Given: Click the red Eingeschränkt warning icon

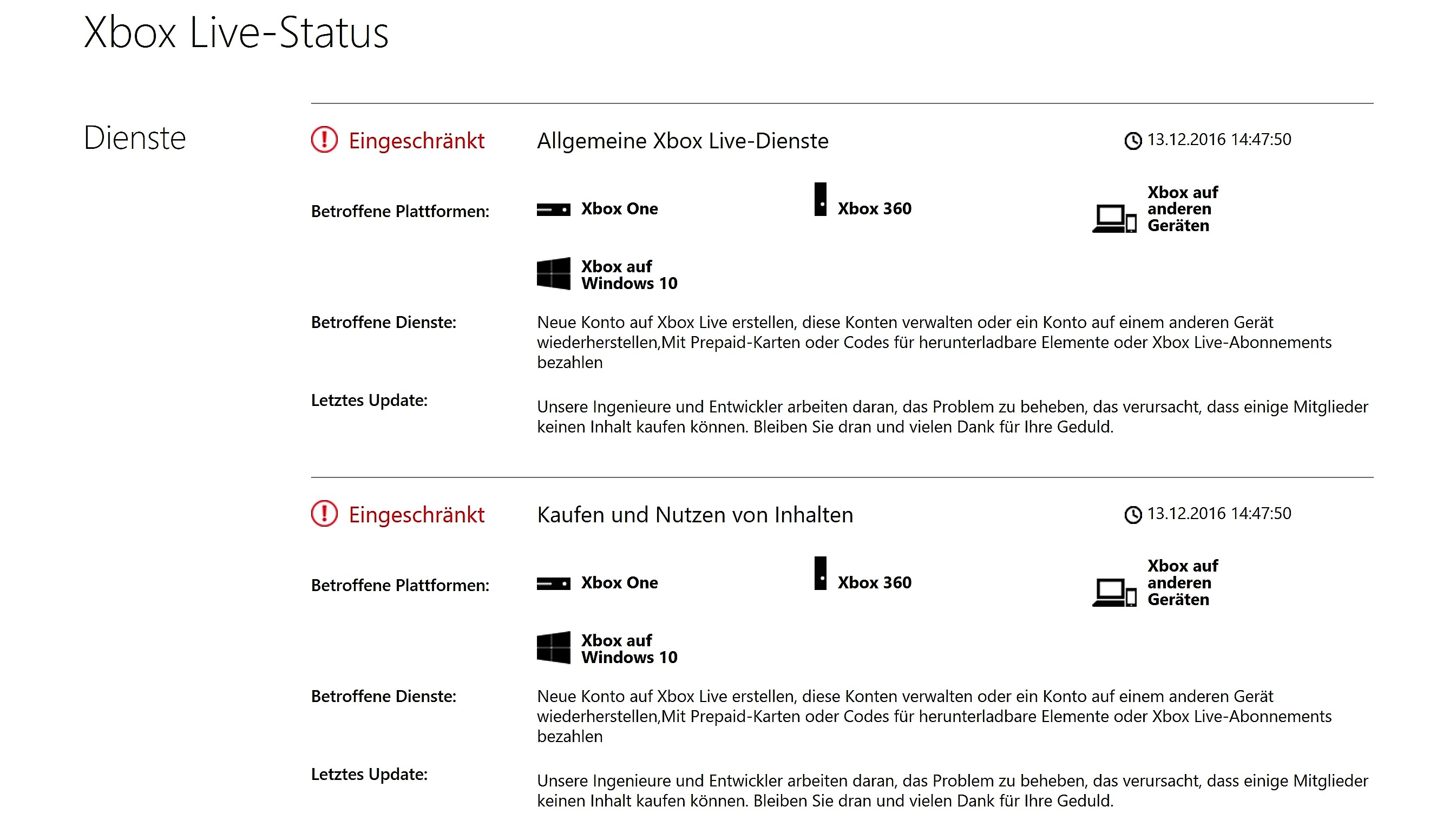Looking at the screenshot, I should (324, 140).
